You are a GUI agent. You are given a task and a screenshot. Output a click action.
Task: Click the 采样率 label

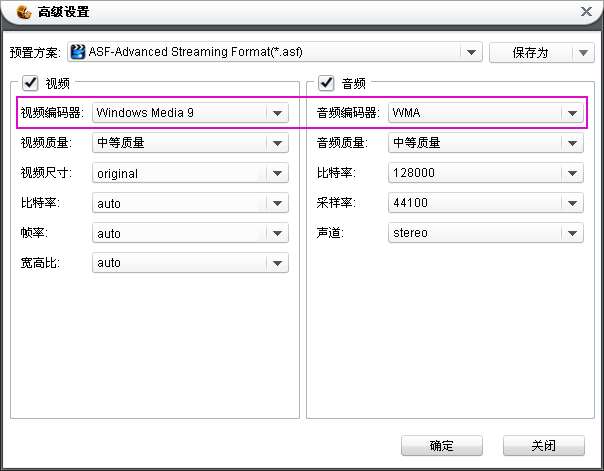[336, 203]
